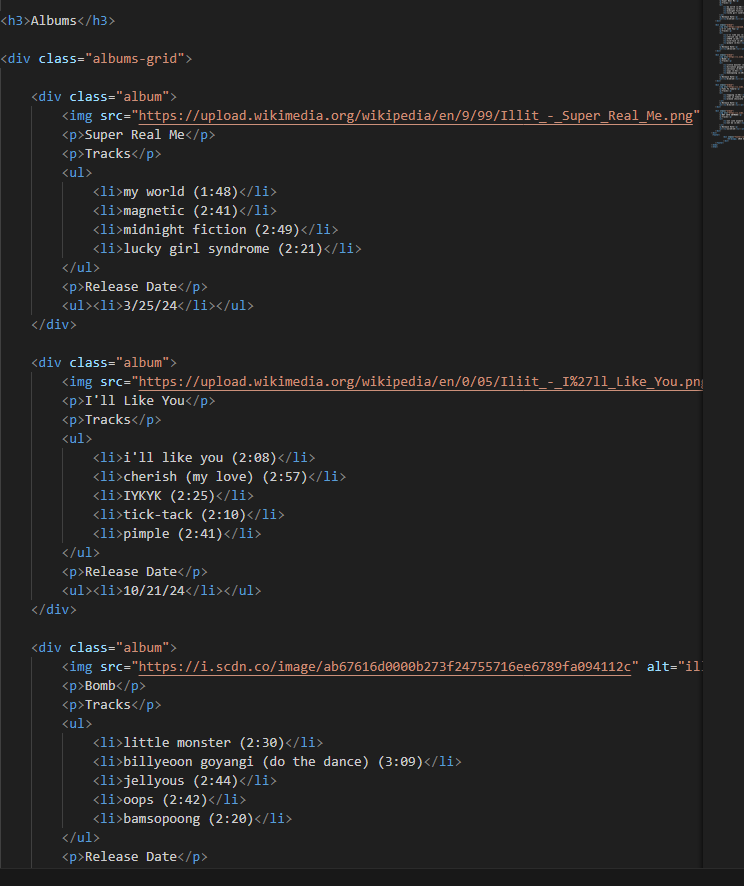Place cursor on the h3 Albums heading line

(x=58, y=21)
